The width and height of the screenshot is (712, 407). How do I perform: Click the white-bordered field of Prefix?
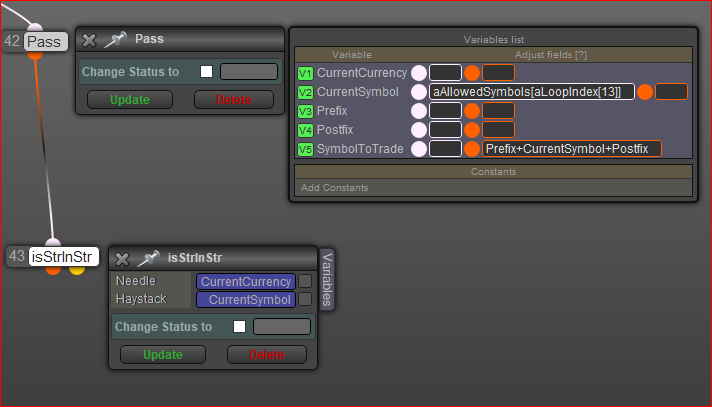pyautogui.click(x=445, y=111)
